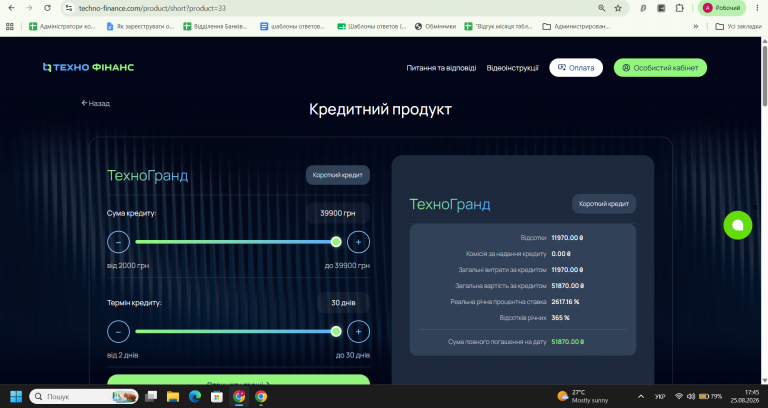Viewport: 768px width, 408px height.
Task: Open the clock showing 17:45
Action: pos(747,396)
